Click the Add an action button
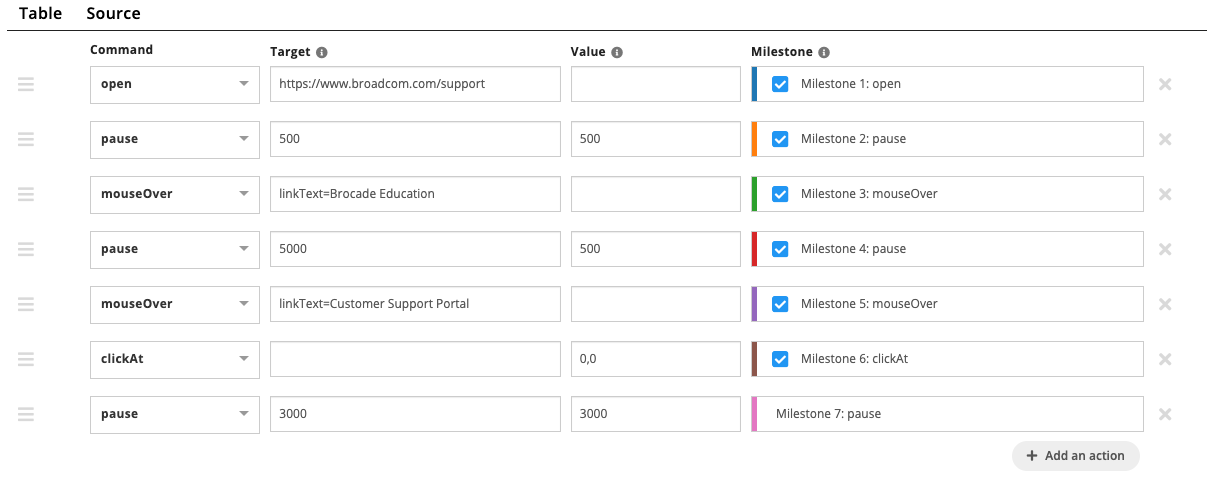This screenshot has width=1207, height=478. pos(1075,456)
